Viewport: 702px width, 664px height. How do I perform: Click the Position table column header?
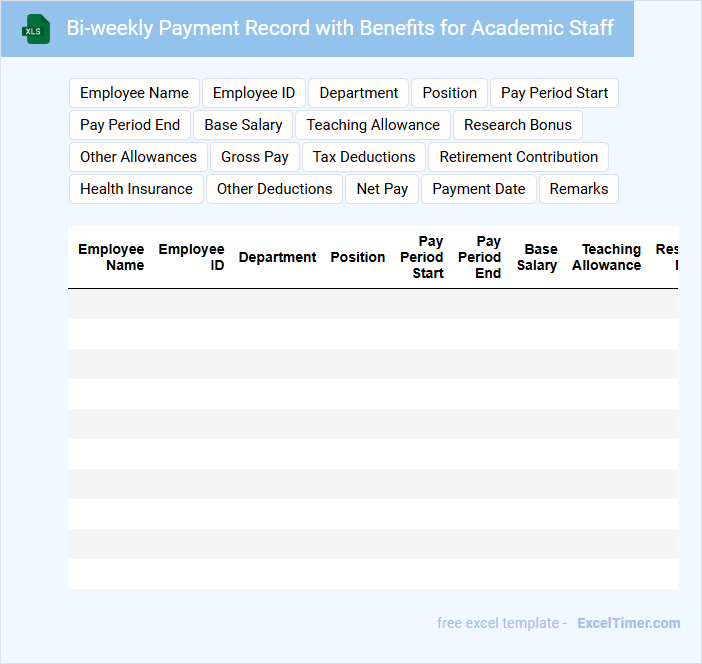click(358, 257)
